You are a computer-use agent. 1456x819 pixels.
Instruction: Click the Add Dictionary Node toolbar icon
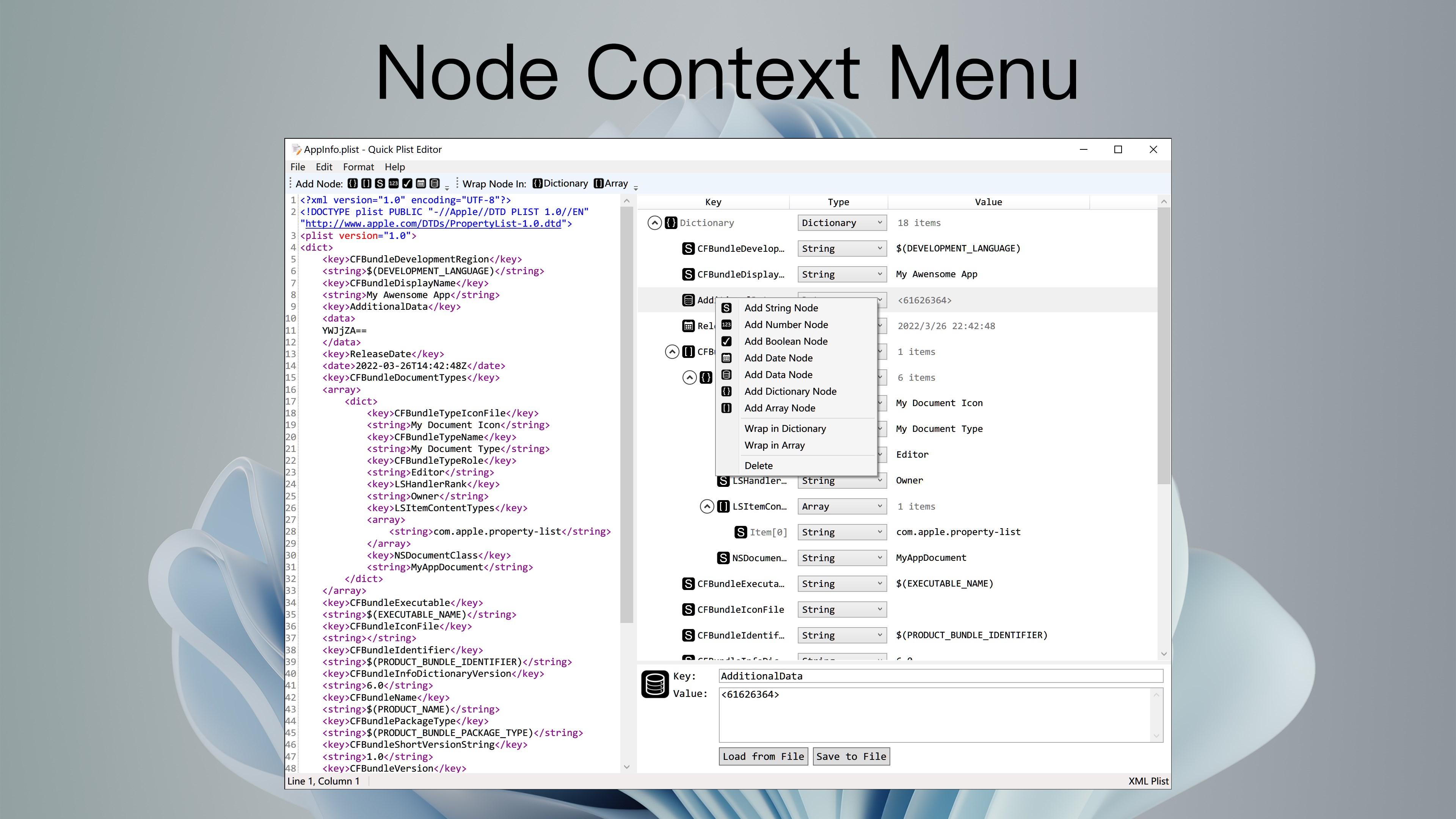click(352, 183)
